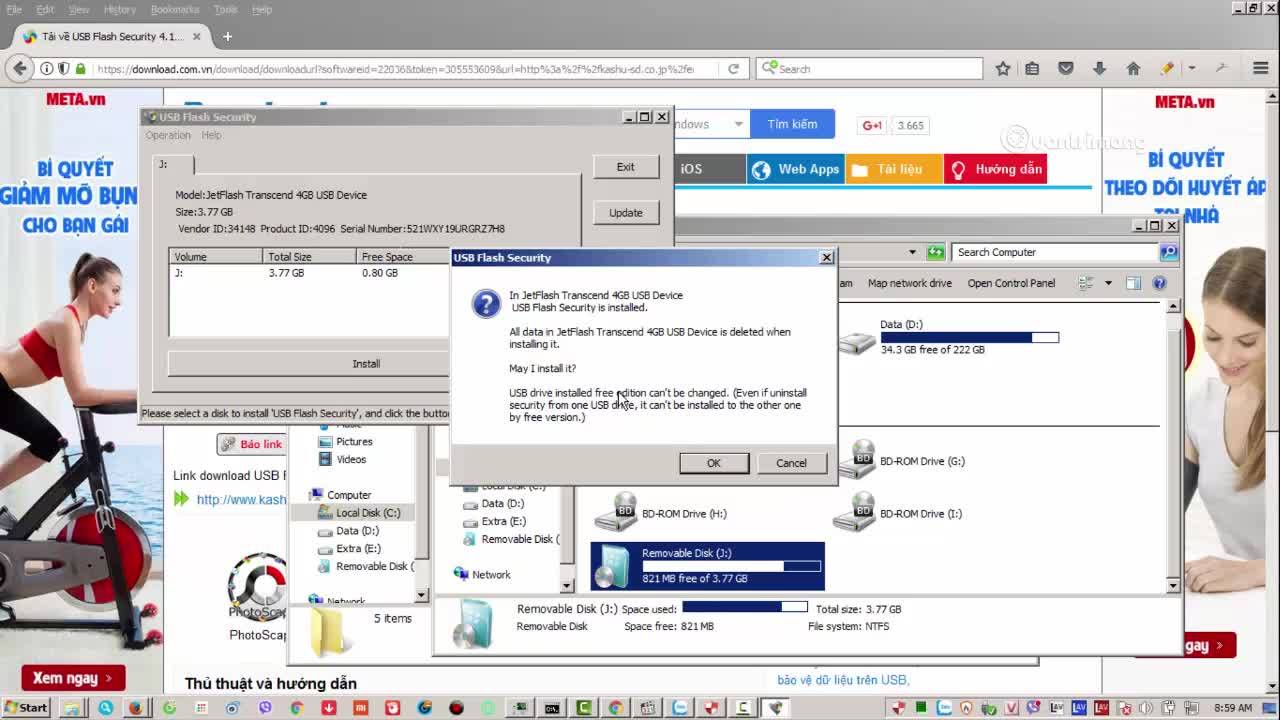
Task: Select Removable Disk (J:) in Explorer
Action: click(707, 566)
